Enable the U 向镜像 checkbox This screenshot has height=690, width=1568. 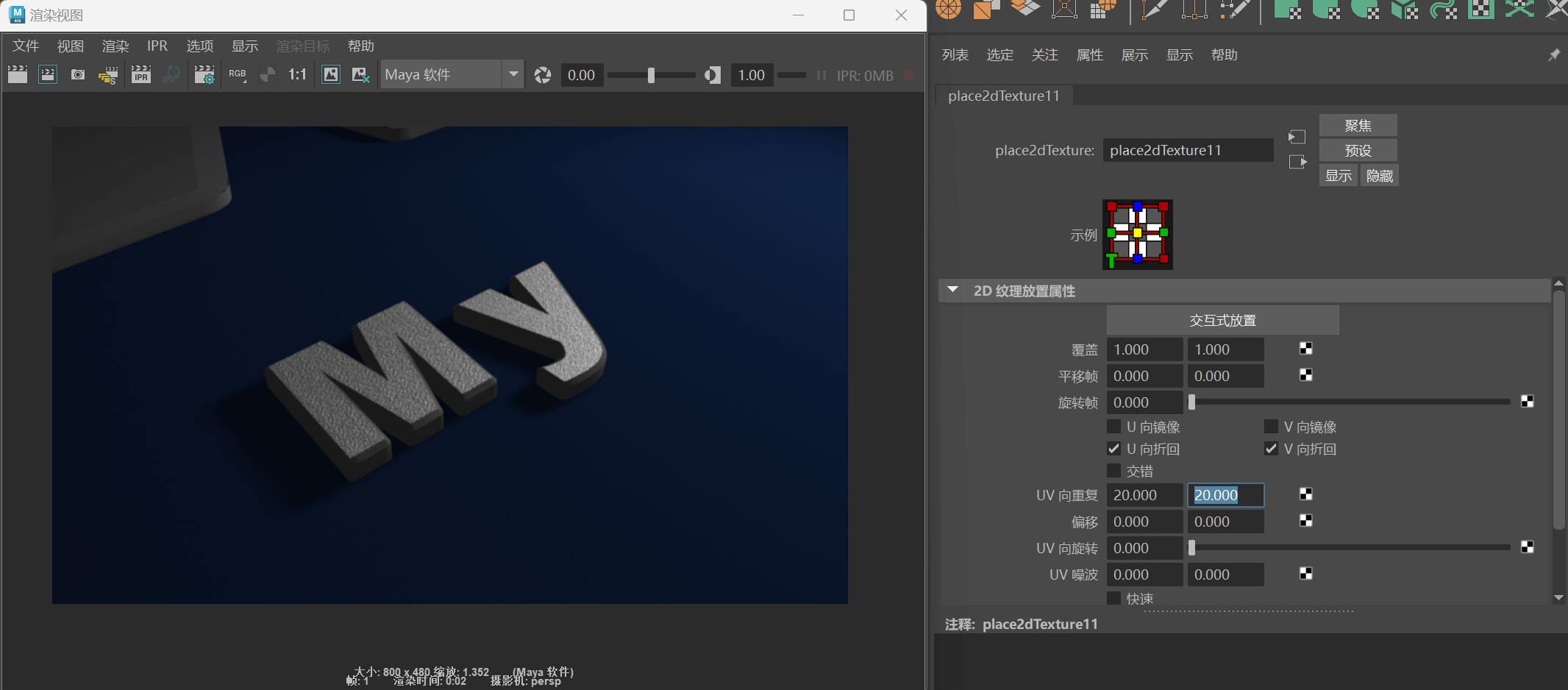(x=1113, y=427)
